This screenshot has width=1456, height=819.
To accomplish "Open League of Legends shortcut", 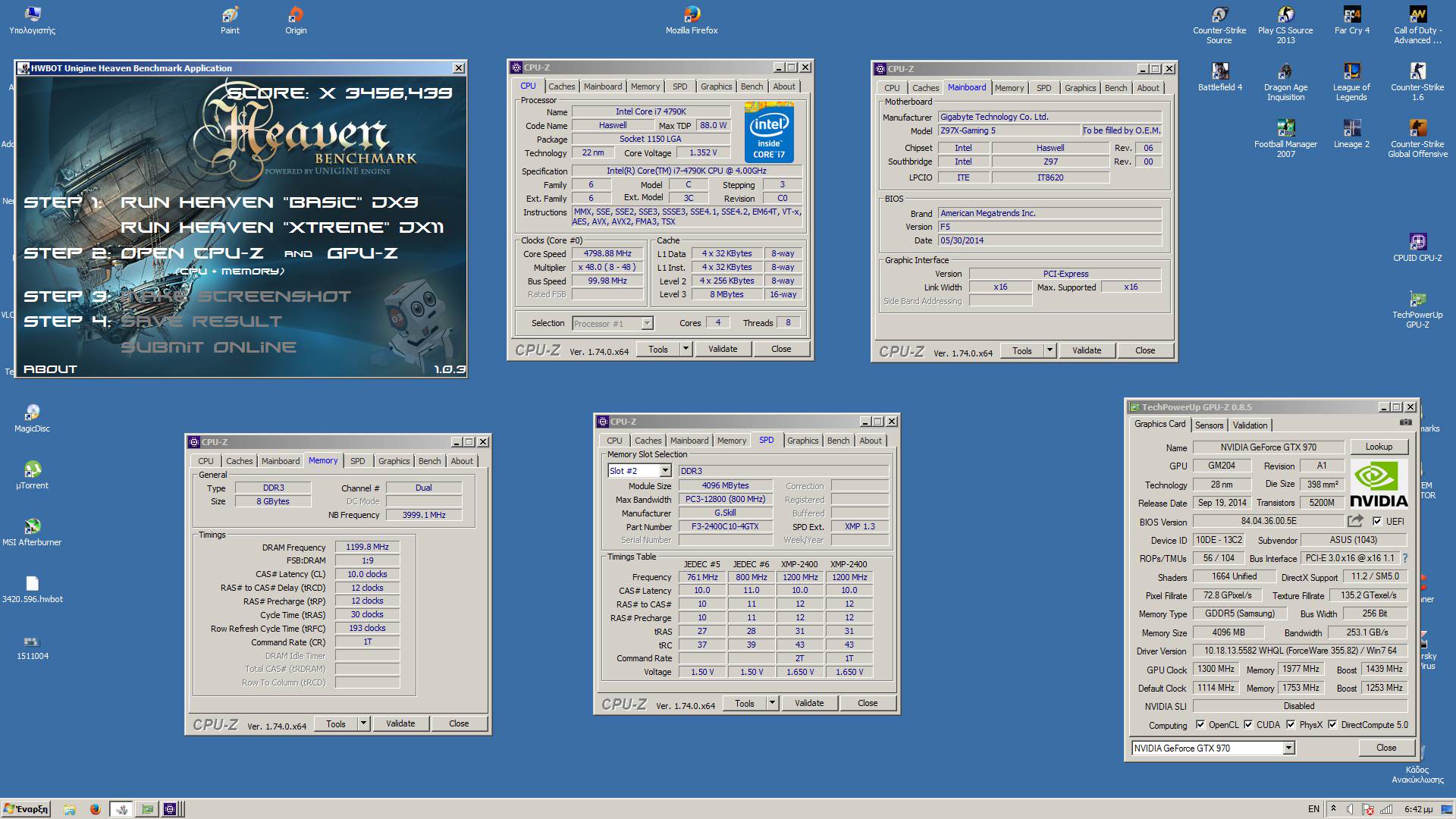I will pos(1351,82).
